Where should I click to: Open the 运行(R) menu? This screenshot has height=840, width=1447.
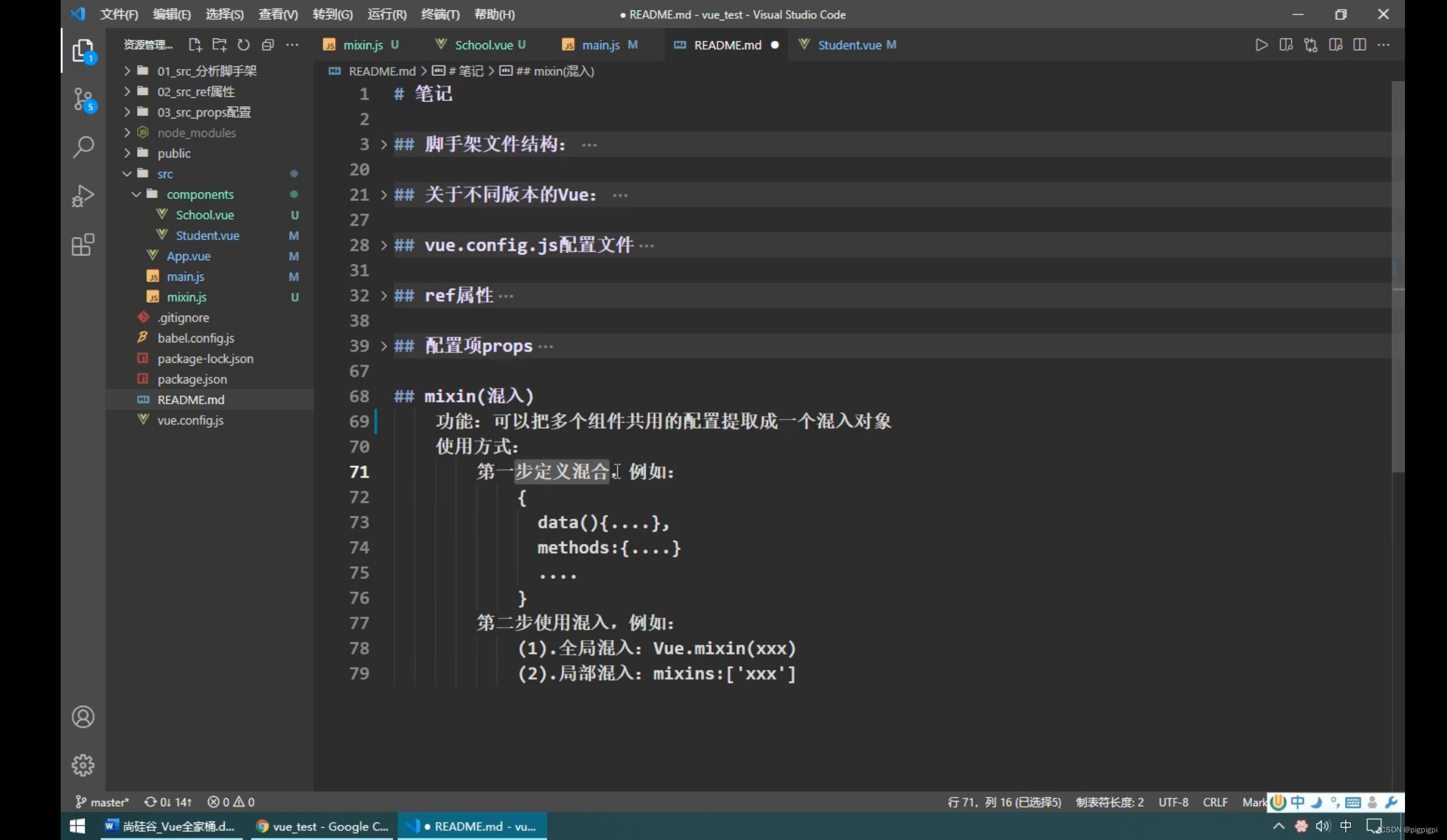coord(387,14)
